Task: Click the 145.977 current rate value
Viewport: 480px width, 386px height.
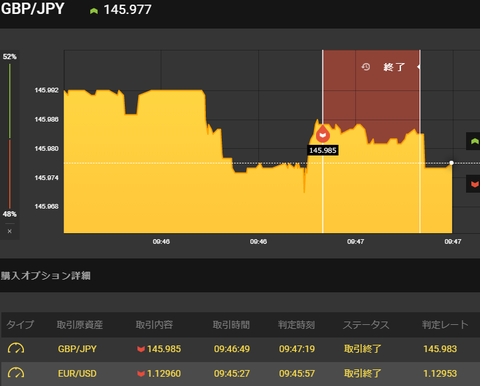Action: (x=127, y=10)
